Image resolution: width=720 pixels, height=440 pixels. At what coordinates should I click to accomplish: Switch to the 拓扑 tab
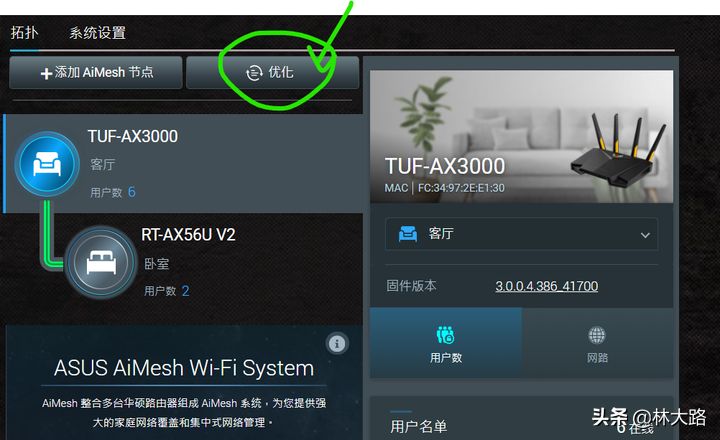click(24, 33)
